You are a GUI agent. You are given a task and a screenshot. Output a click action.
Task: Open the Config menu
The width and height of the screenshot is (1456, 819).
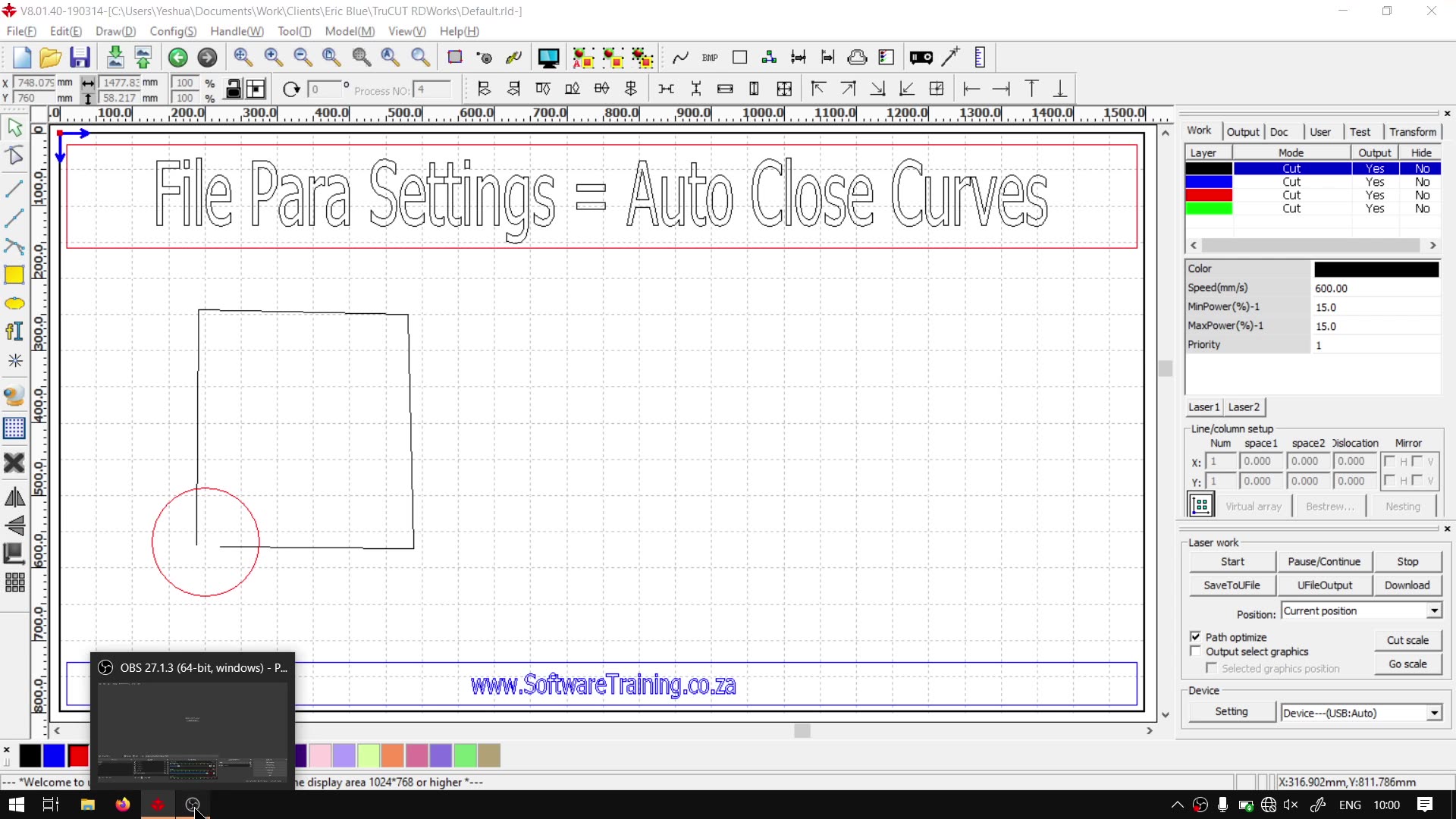point(173,31)
